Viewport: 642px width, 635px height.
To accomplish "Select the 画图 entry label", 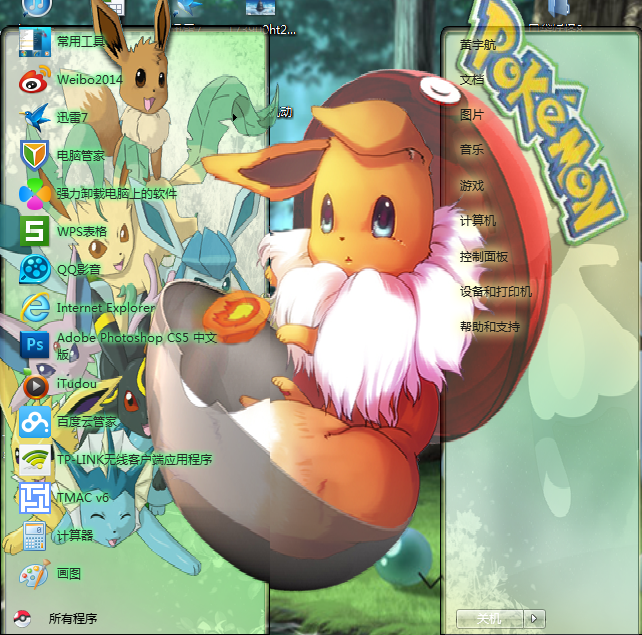I will click(68, 574).
